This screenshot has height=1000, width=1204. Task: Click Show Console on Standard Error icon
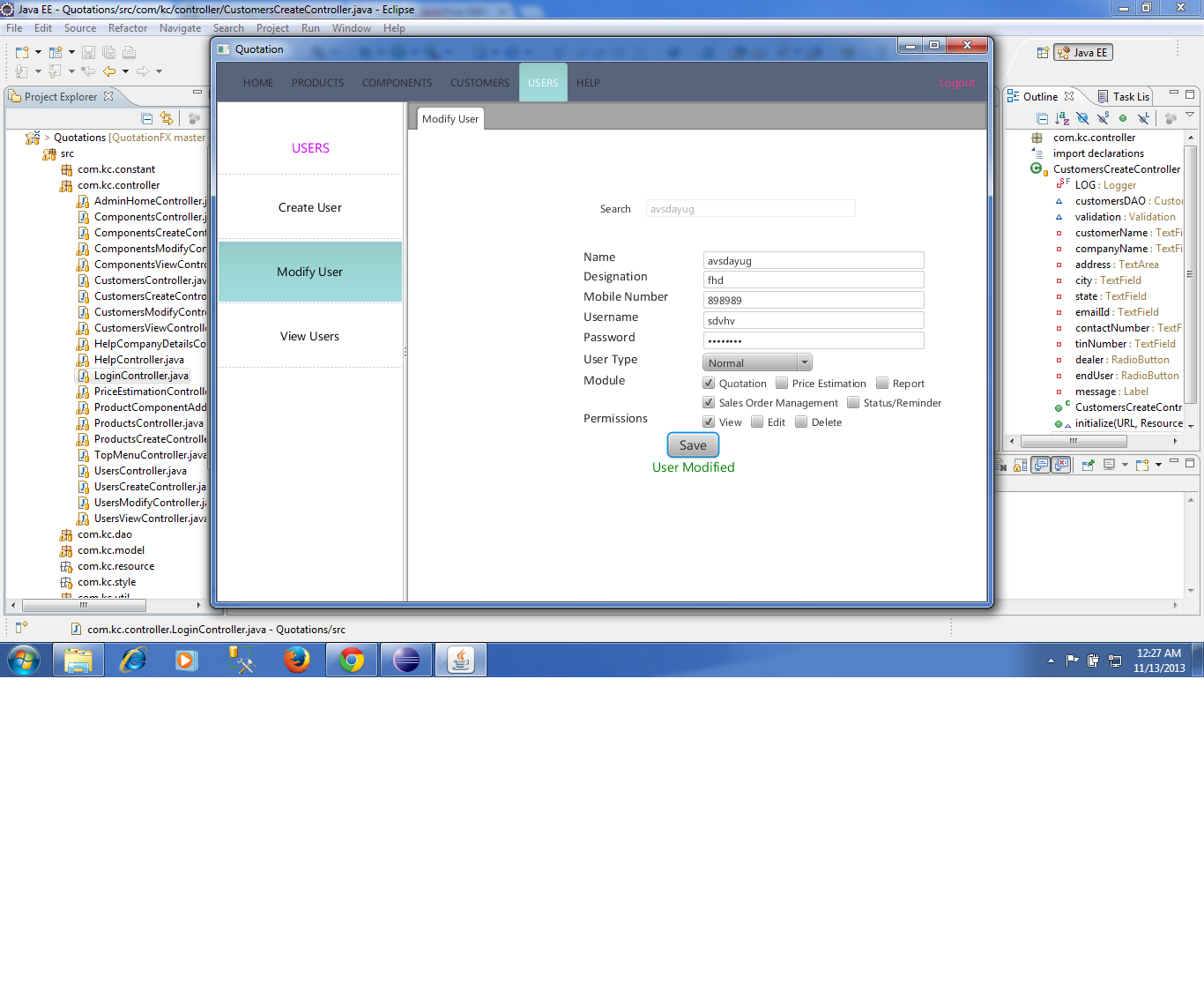tap(1061, 465)
